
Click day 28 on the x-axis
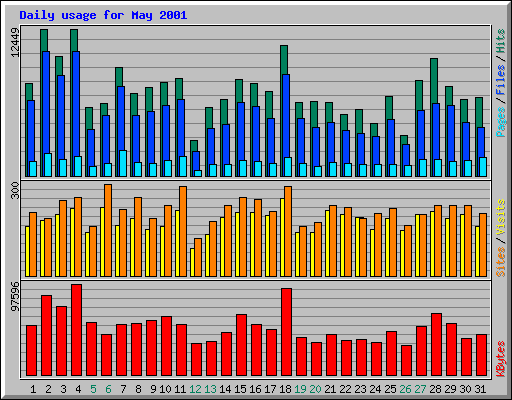click(435, 389)
